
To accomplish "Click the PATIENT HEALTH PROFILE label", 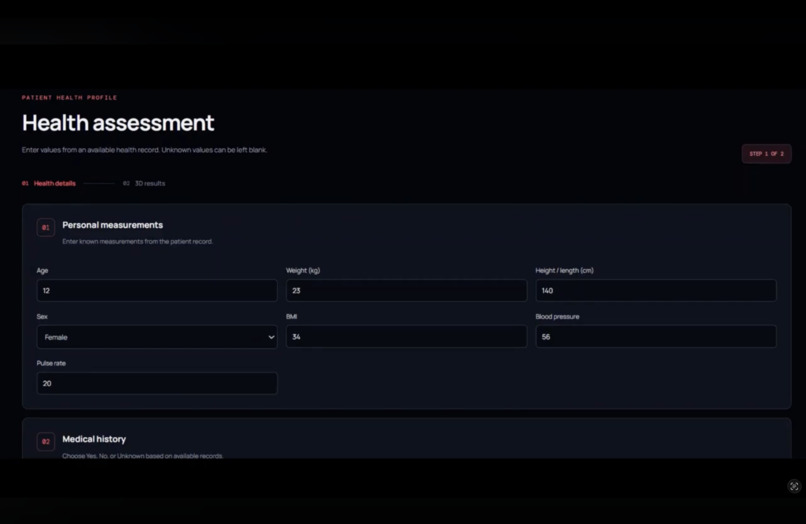I will pyautogui.click(x=69, y=98).
